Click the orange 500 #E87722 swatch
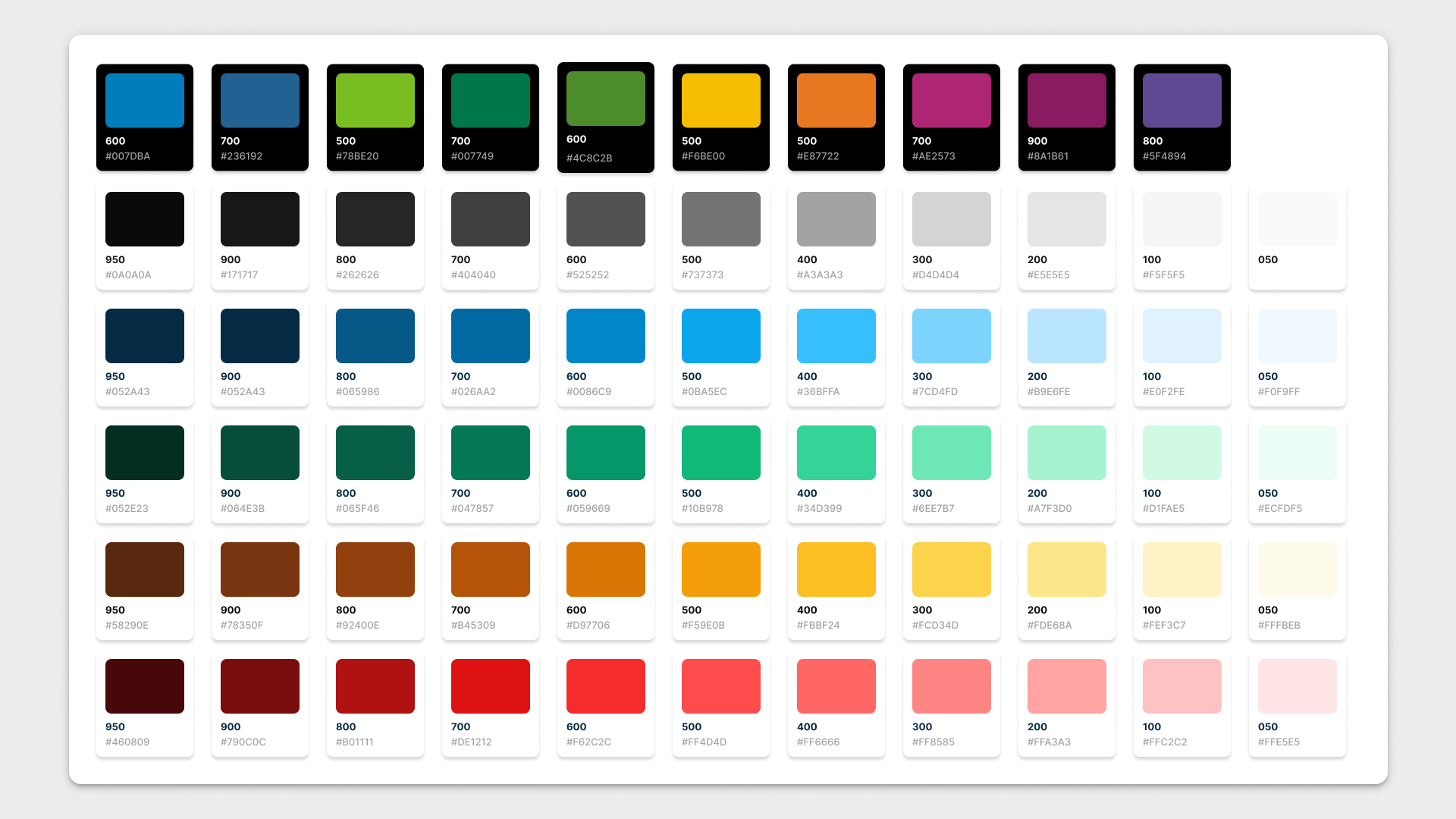1456x819 pixels. [836, 100]
